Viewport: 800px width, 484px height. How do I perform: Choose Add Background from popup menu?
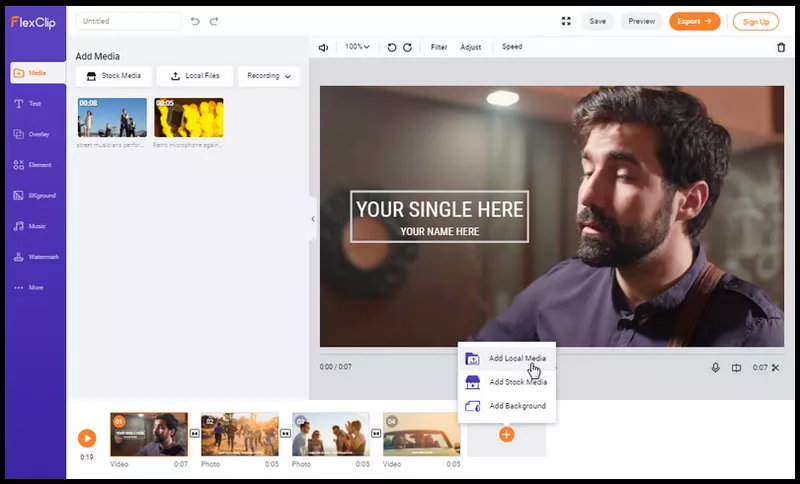507,406
